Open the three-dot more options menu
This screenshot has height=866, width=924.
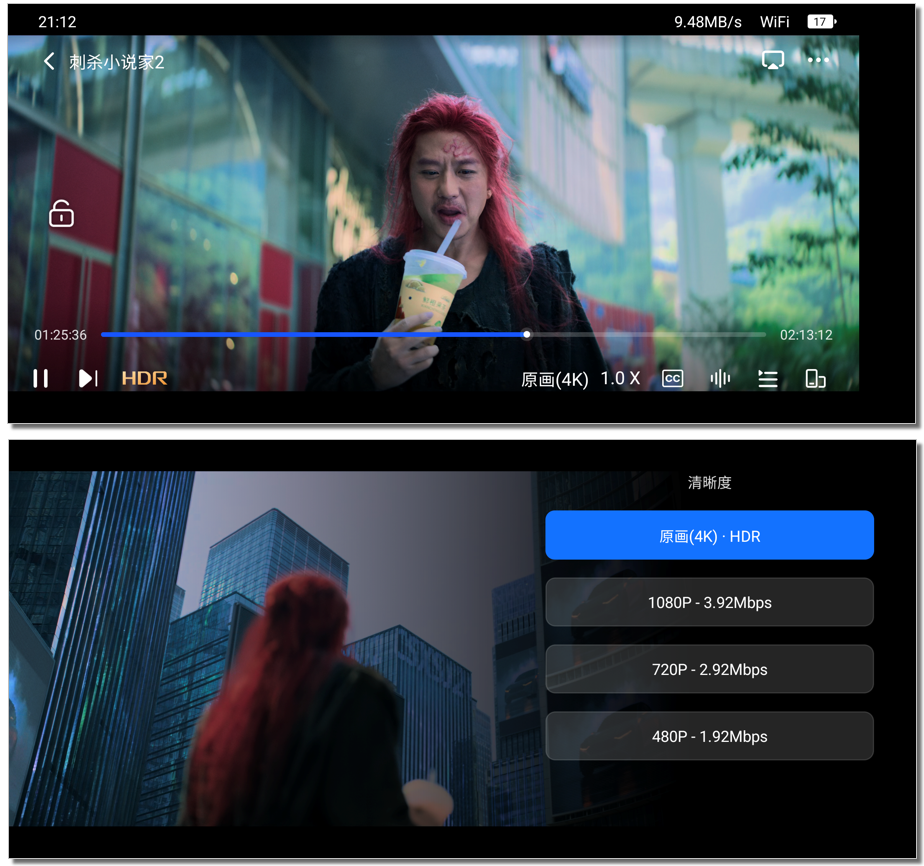click(818, 60)
